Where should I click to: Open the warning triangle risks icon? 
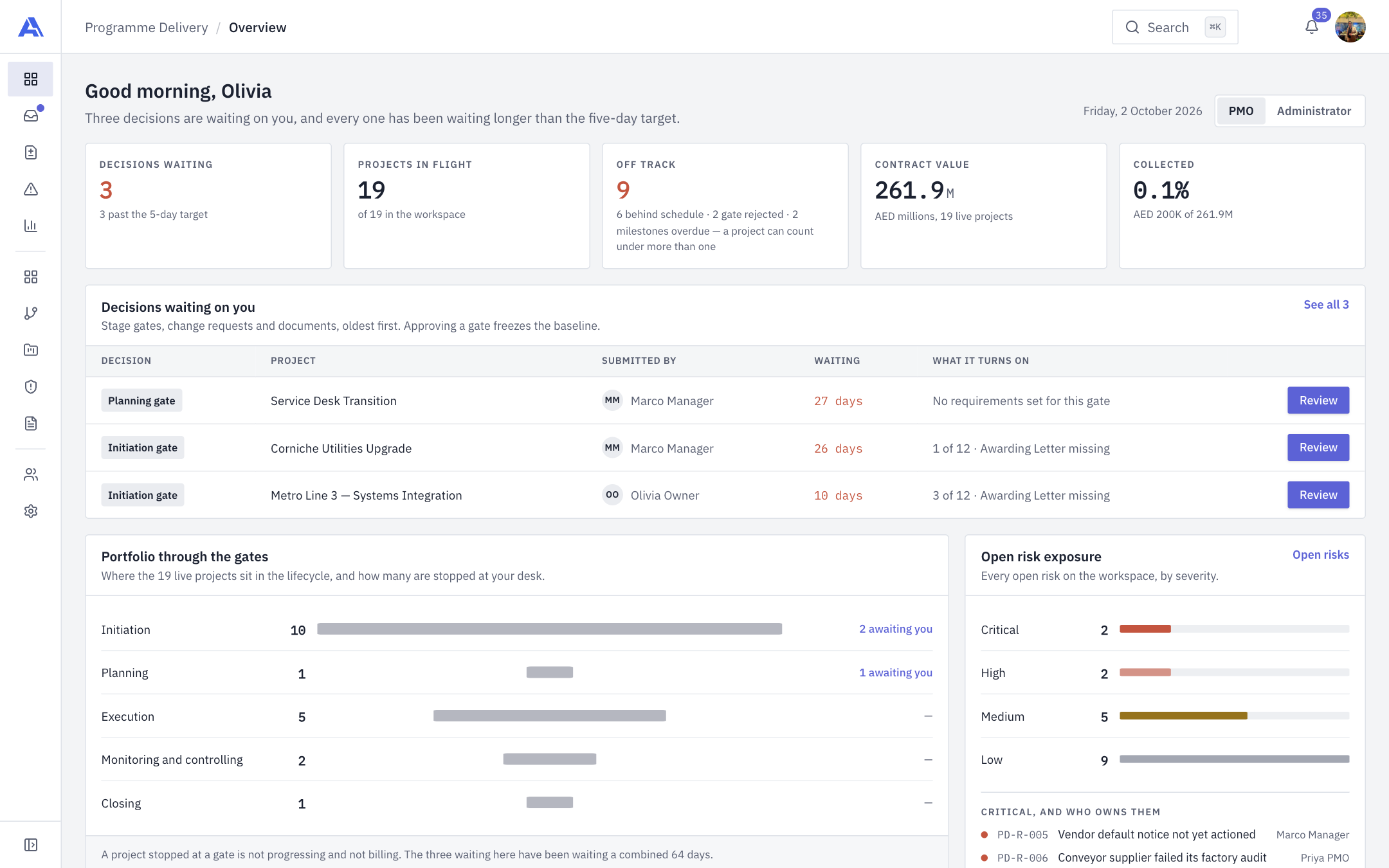30,189
